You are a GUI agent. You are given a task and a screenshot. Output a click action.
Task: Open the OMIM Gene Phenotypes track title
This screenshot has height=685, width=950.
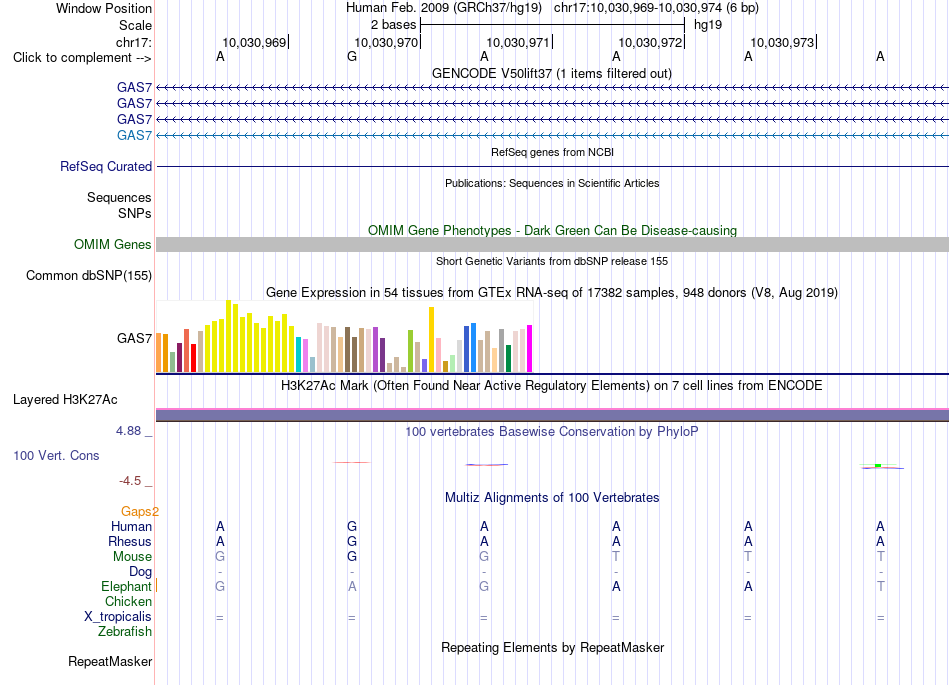(552, 230)
